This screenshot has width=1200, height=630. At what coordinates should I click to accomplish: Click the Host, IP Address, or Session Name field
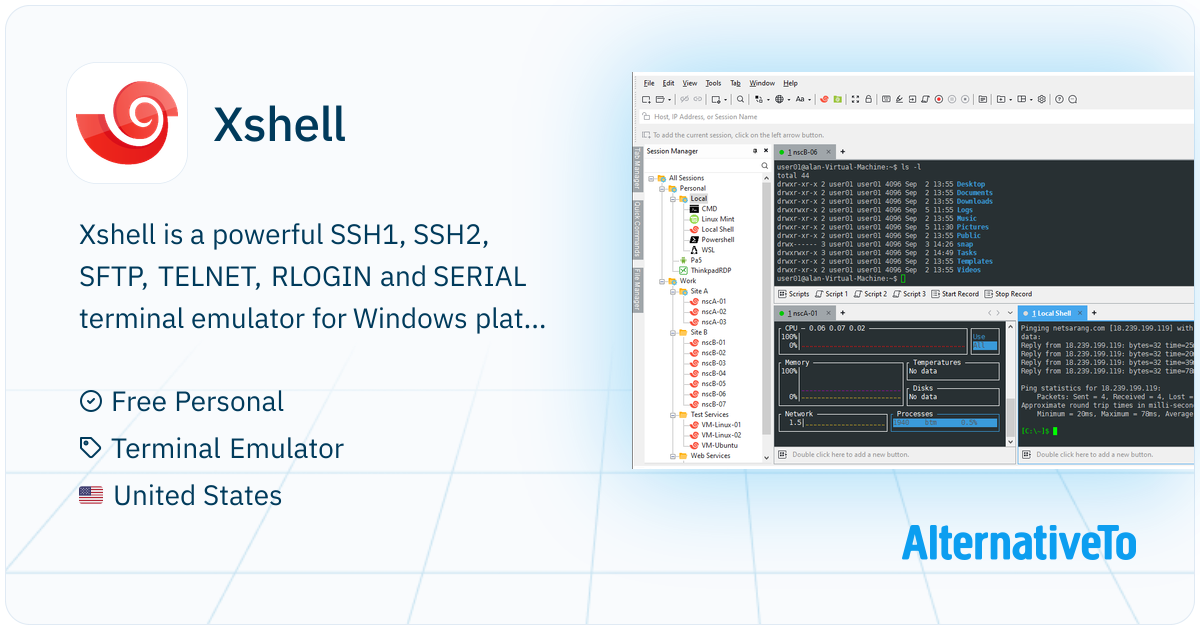click(x=915, y=117)
